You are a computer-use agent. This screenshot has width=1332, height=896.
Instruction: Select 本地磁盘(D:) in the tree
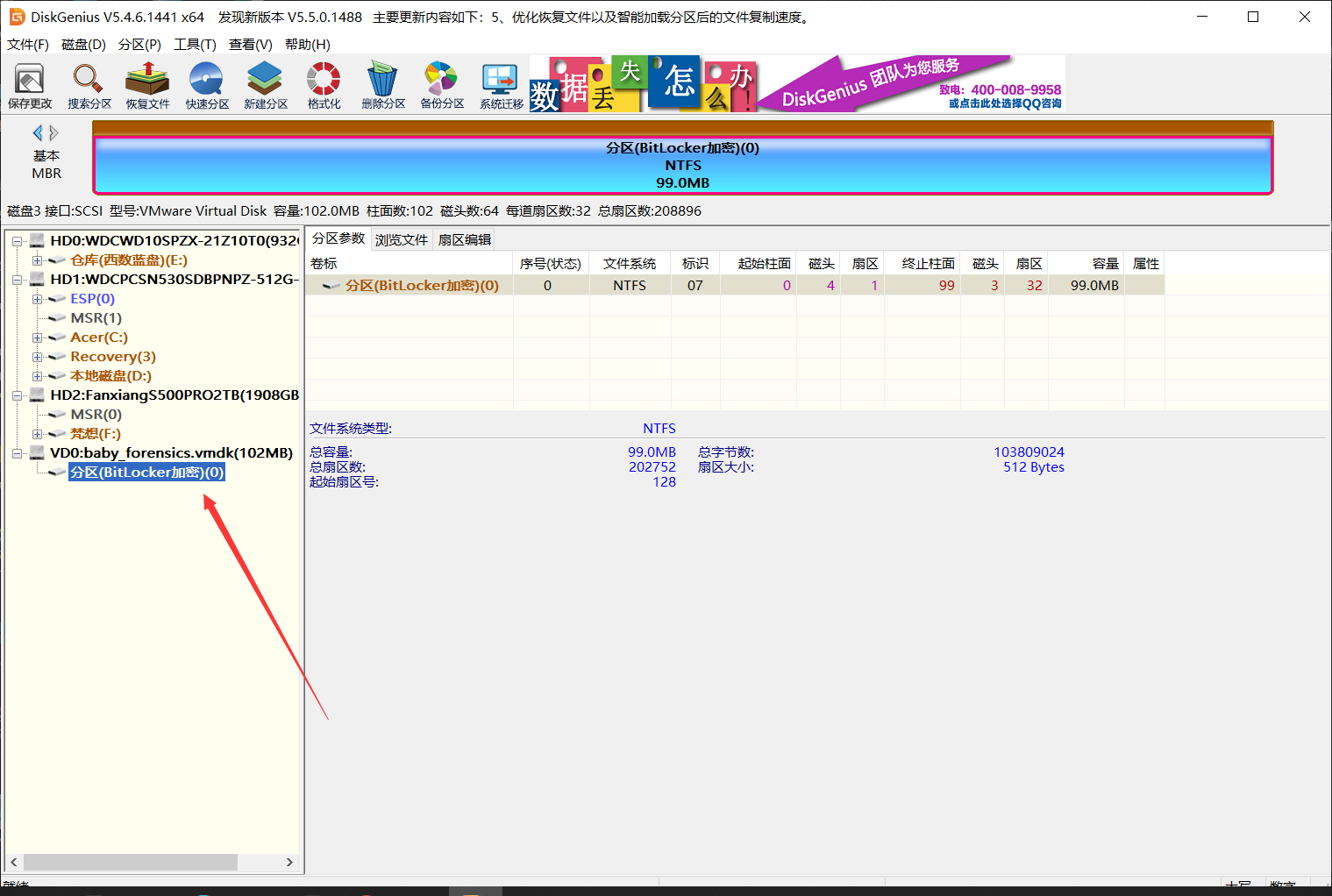(110, 375)
